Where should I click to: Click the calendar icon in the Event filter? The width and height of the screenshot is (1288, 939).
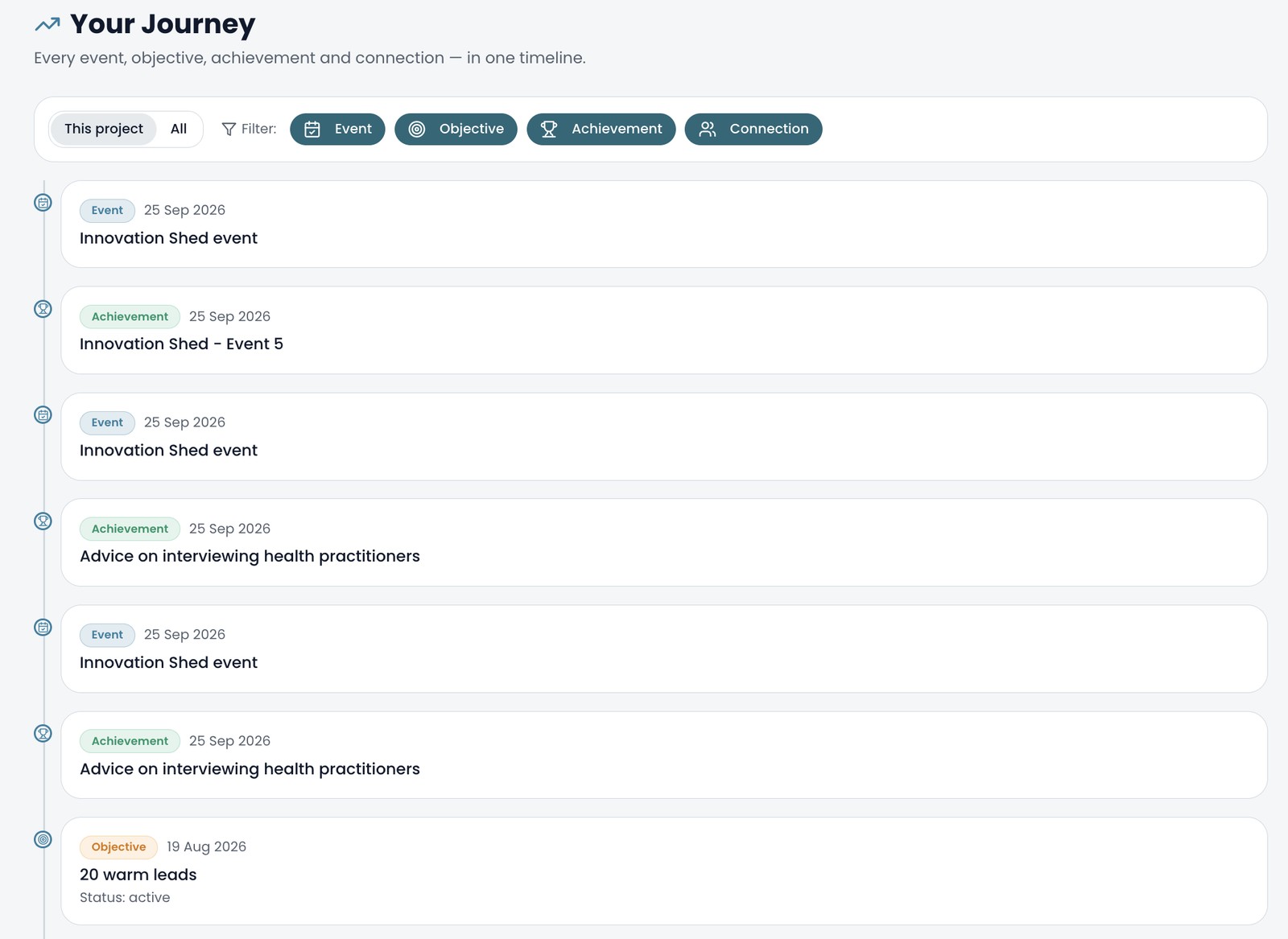click(x=312, y=129)
